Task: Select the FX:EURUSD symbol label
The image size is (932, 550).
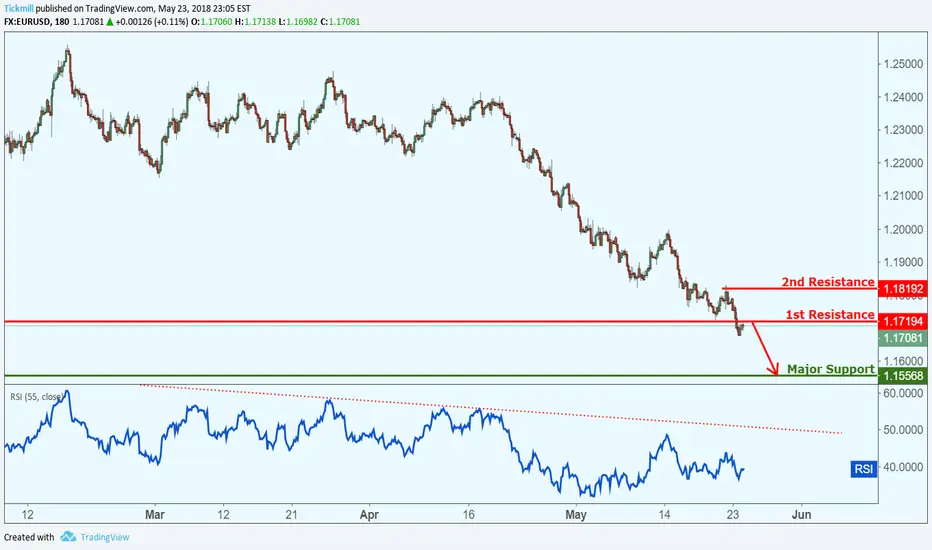Action: click(x=27, y=21)
